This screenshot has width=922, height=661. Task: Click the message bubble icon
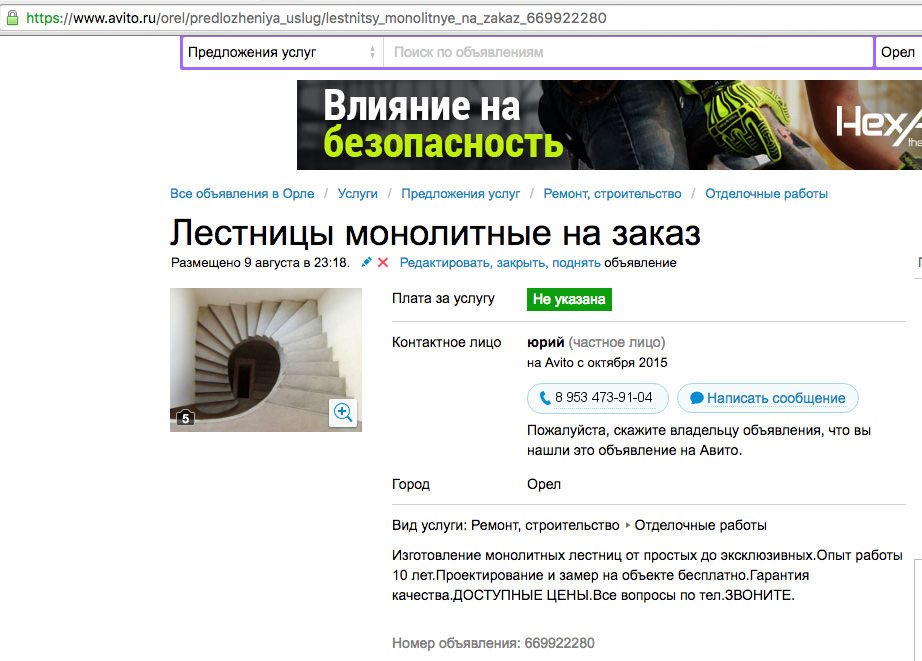(x=696, y=398)
